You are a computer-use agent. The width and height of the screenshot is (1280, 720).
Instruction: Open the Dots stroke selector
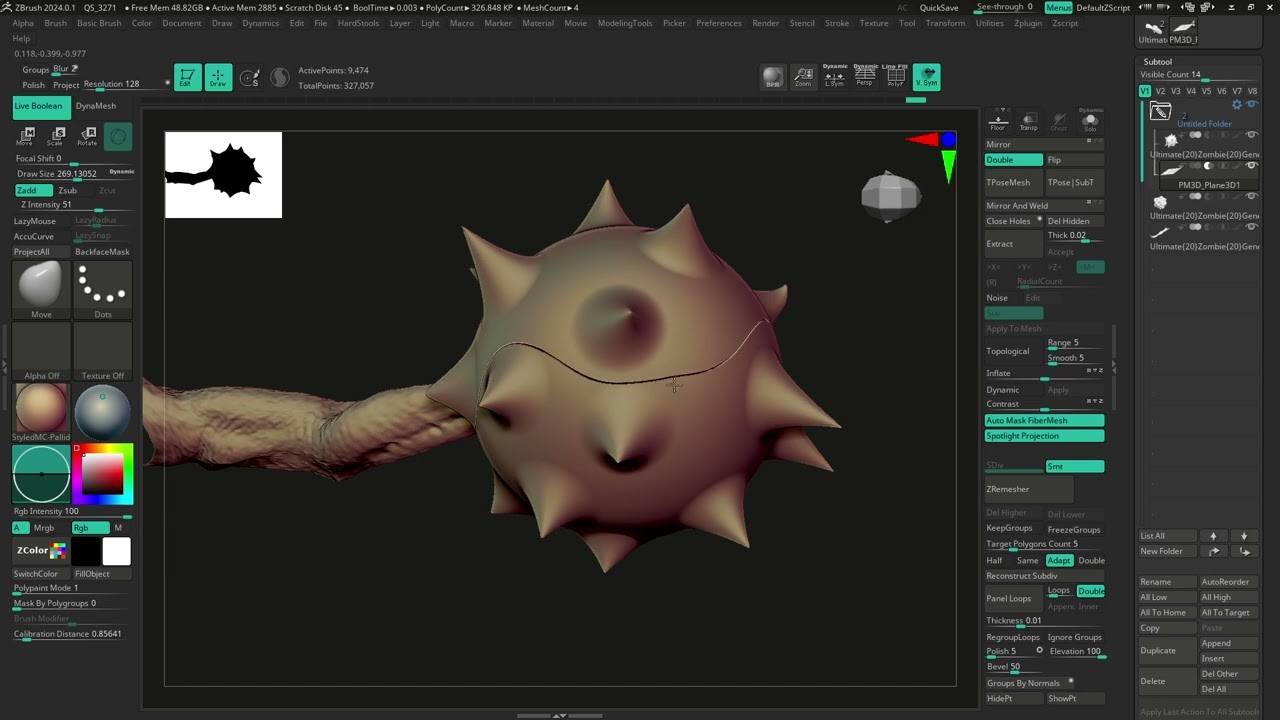pos(103,290)
